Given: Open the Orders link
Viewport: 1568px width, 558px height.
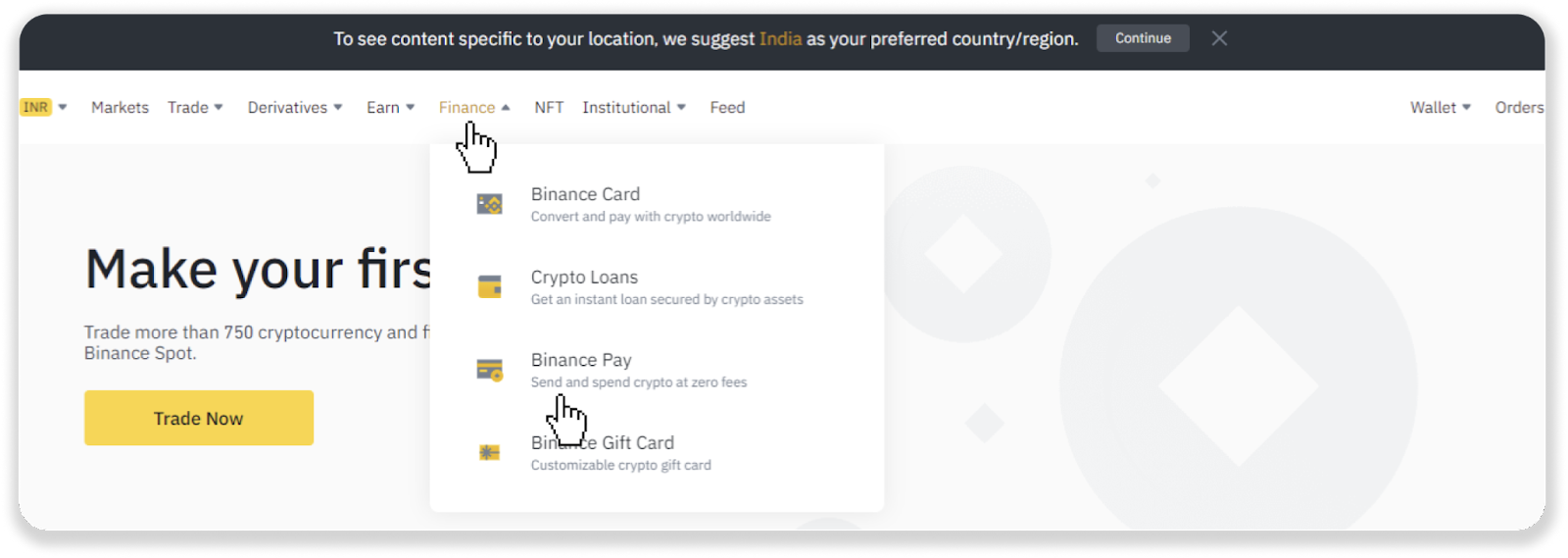Looking at the screenshot, I should point(1519,107).
